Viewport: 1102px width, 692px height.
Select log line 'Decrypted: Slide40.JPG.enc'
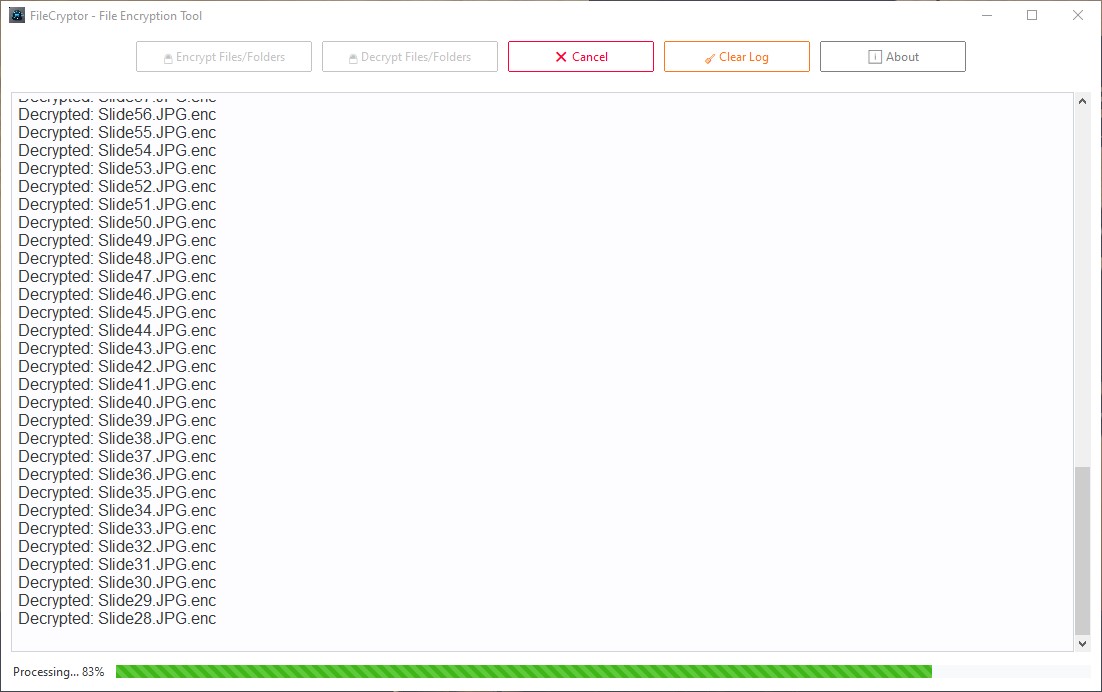pos(117,403)
